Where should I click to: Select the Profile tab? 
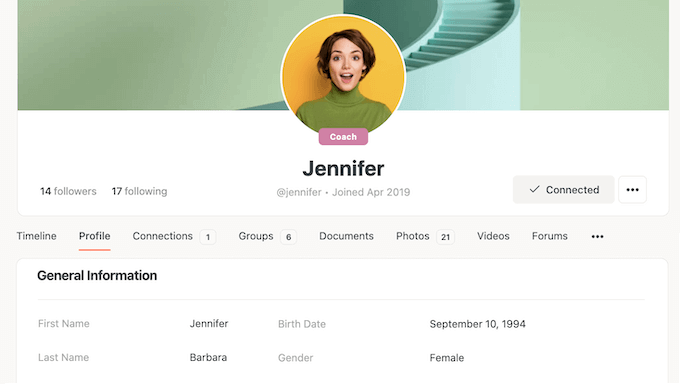click(x=95, y=236)
